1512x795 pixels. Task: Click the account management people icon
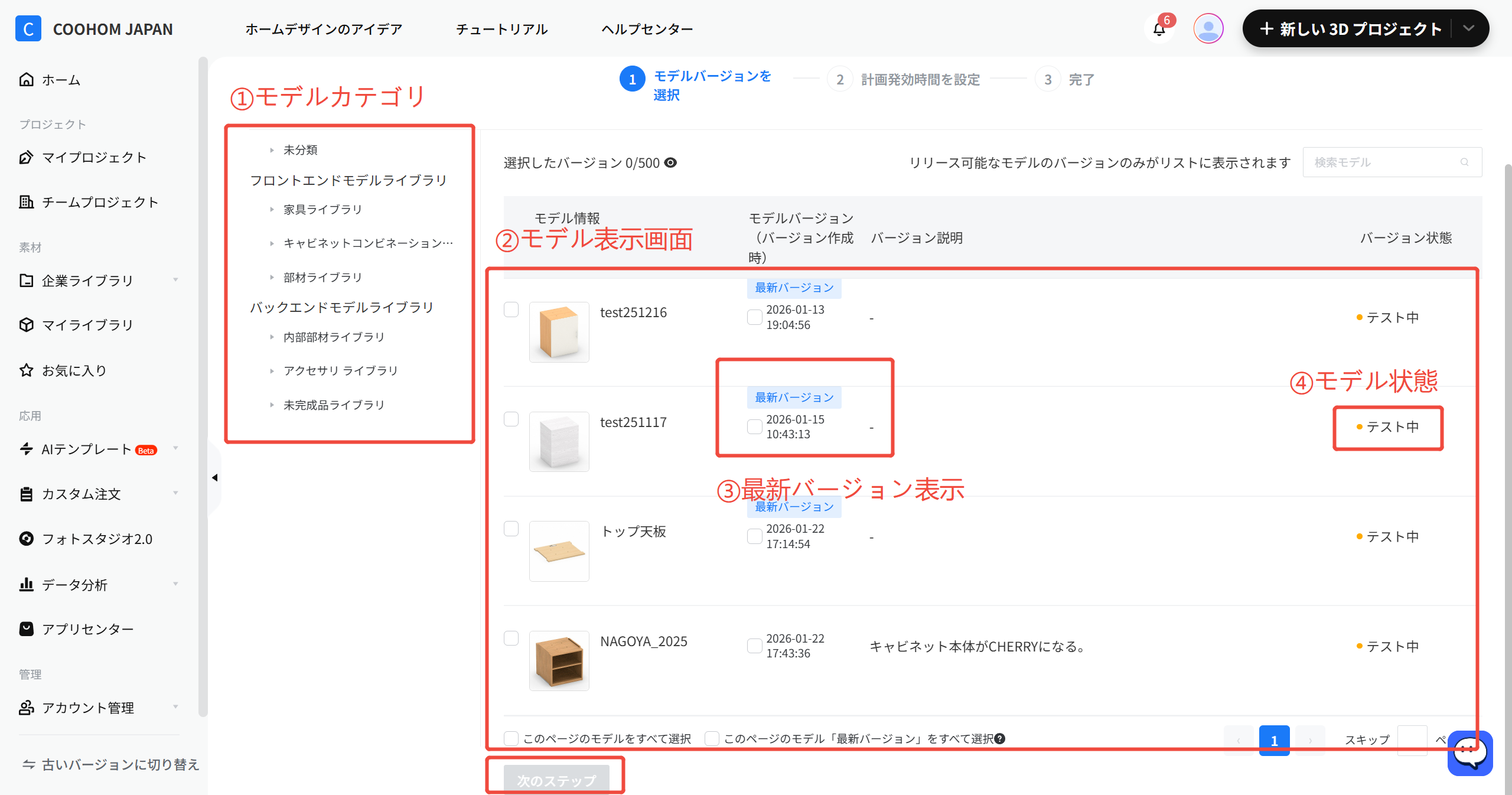(x=26, y=707)
